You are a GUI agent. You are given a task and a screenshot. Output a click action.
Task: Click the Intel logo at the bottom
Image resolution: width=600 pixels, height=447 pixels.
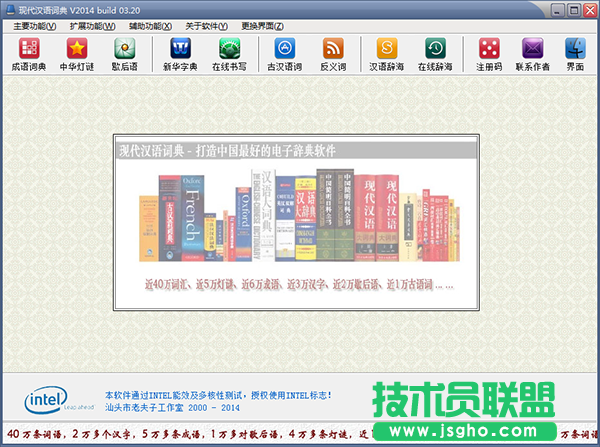coord(46,400)
